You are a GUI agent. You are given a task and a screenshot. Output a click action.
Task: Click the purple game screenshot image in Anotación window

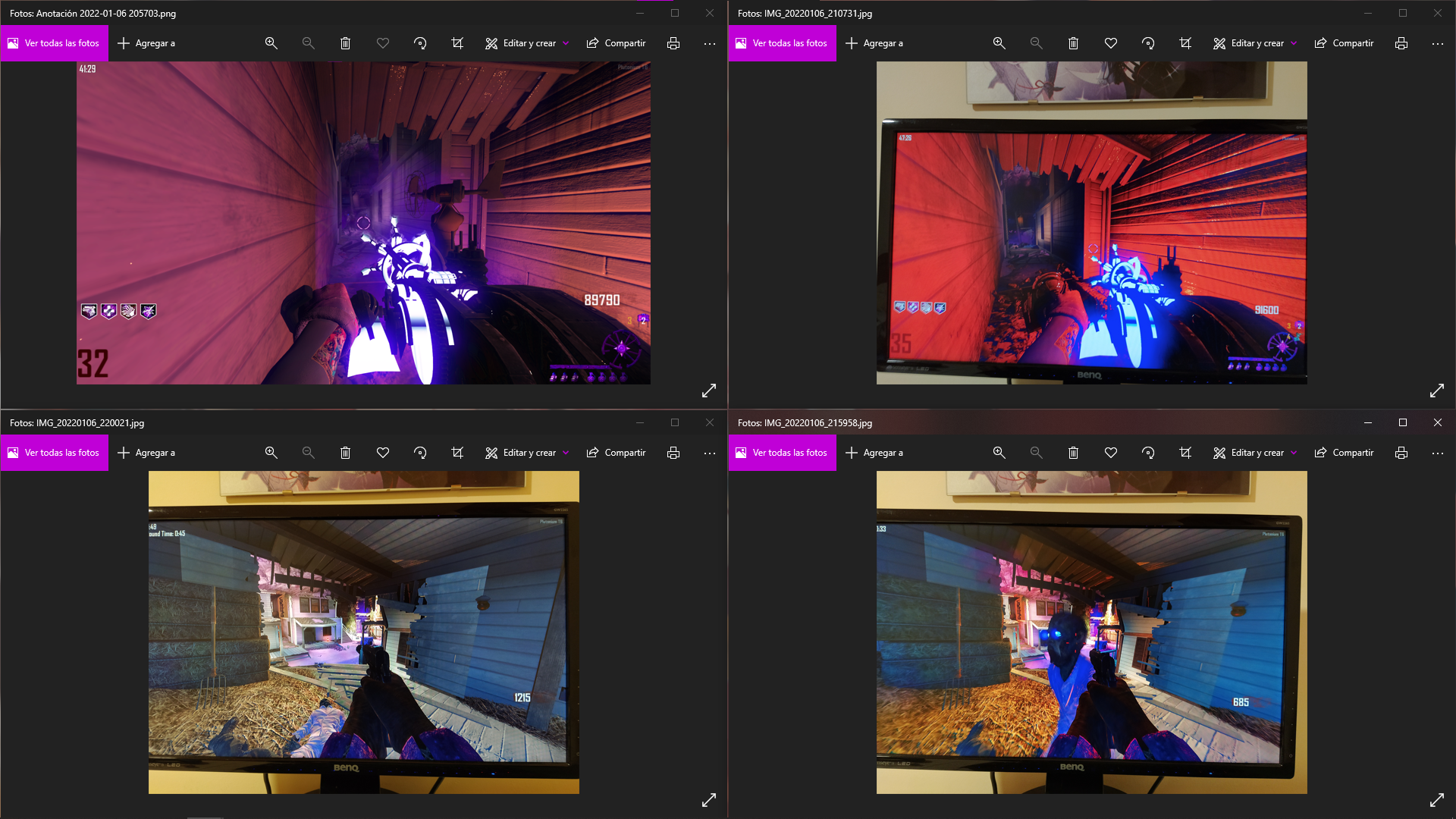pyautogui.click(x=363, y=223)
